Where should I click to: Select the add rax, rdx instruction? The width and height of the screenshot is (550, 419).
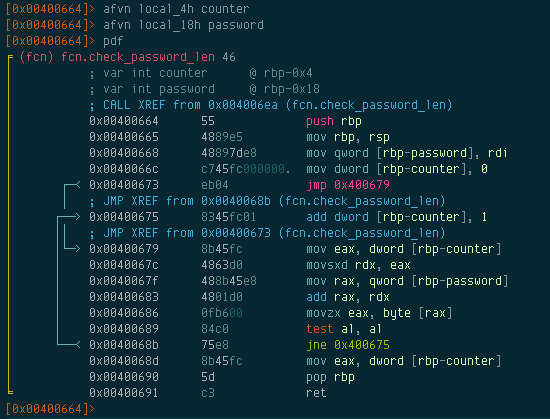pos(348,297)
